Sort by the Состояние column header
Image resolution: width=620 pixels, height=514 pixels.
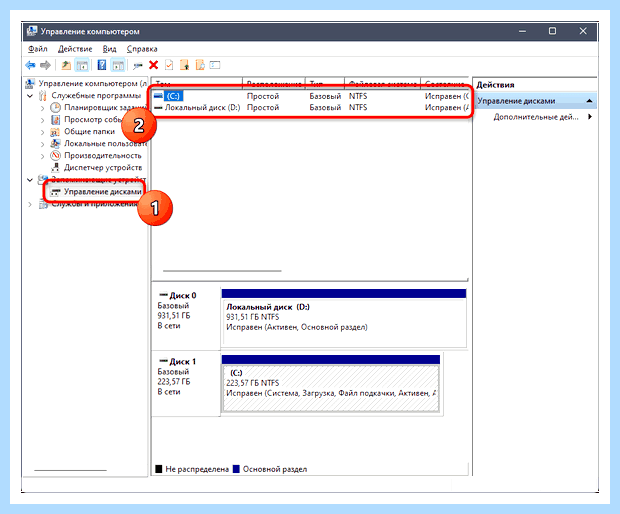(444, 83)
